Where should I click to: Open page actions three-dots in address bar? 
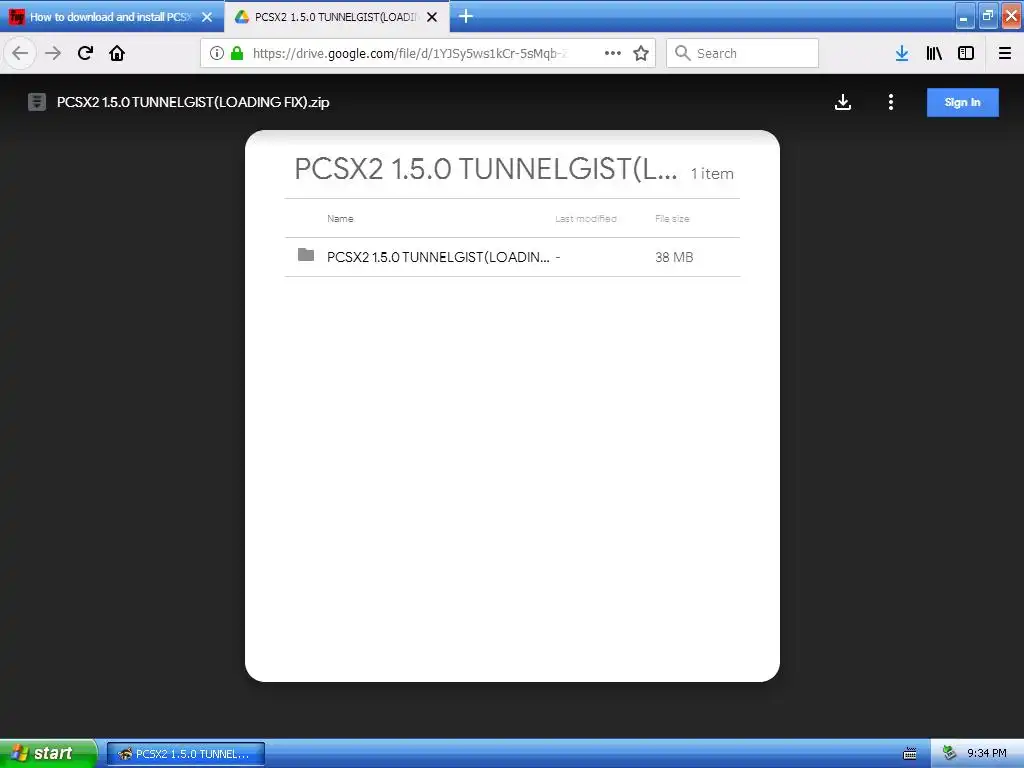tap(613, 54)
